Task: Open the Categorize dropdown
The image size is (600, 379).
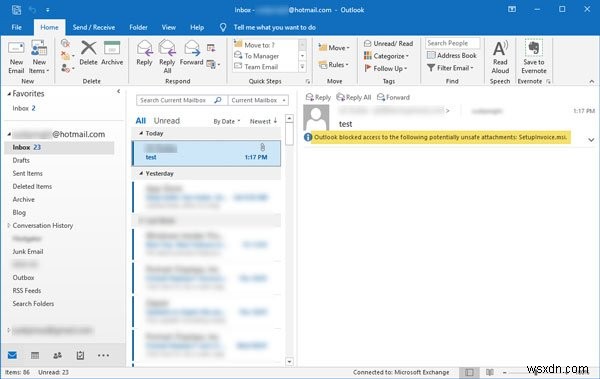Action: pos(386,56)
